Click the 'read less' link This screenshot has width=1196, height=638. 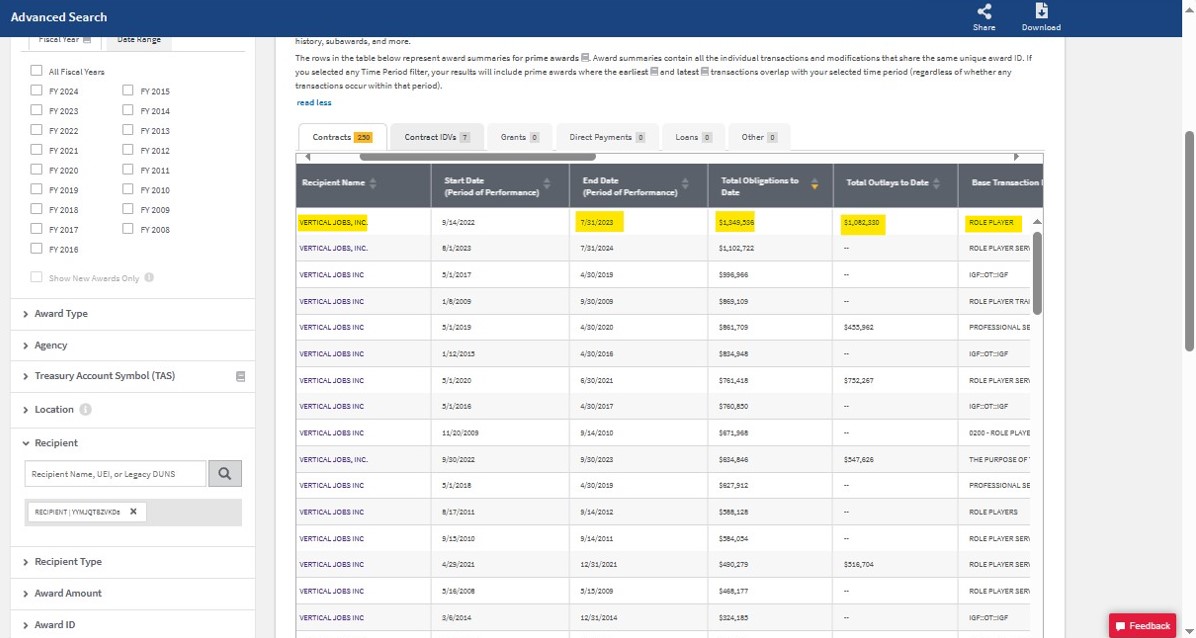pos(313,102)
